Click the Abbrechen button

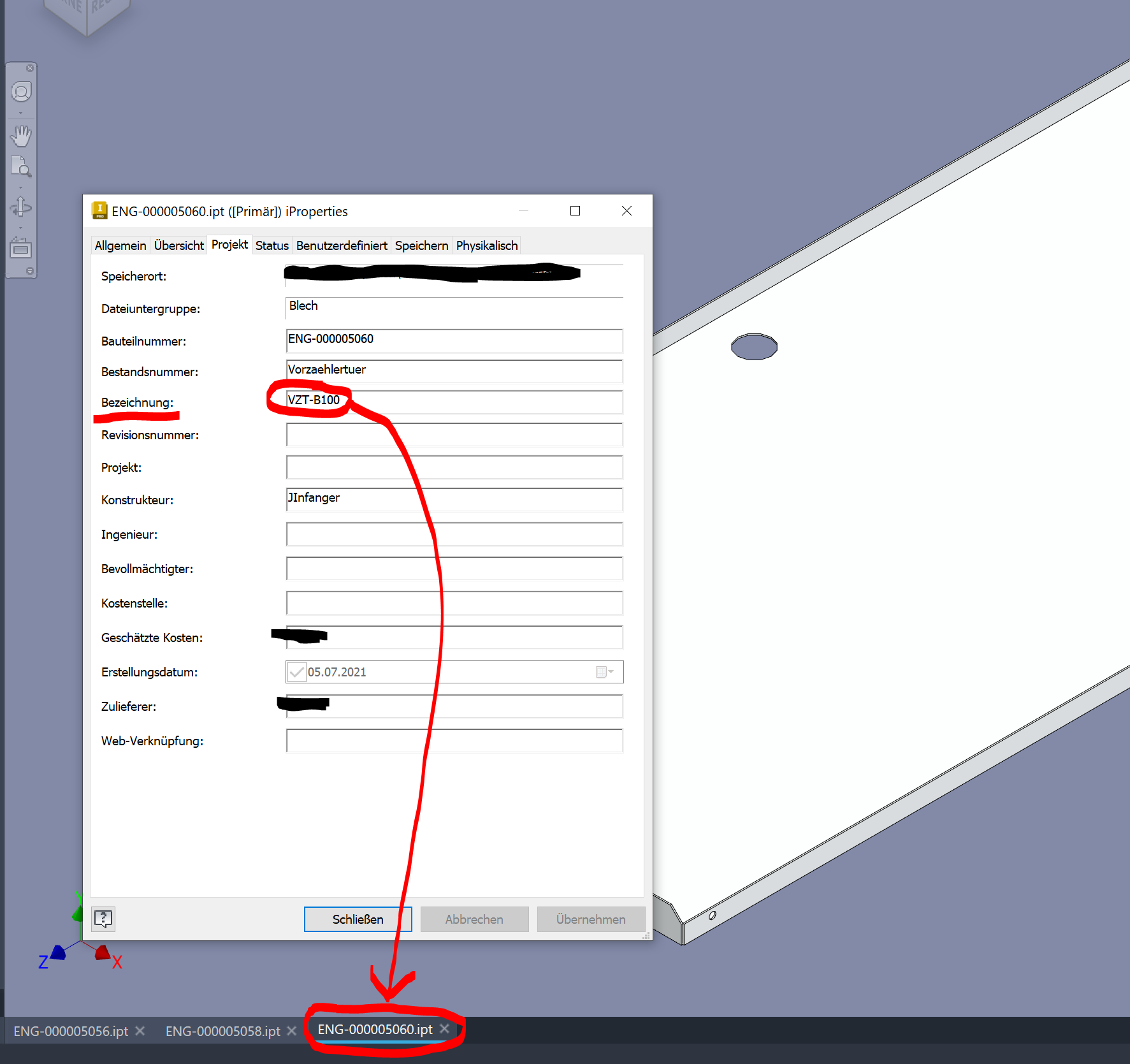(474, 919)
